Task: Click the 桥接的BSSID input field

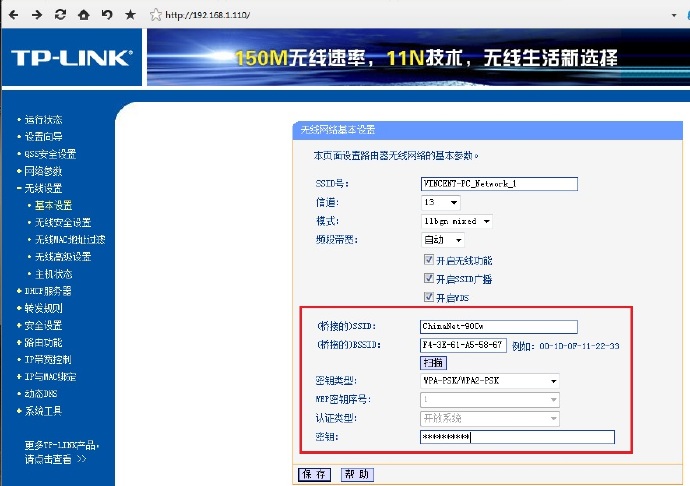Action: [463, 345]
